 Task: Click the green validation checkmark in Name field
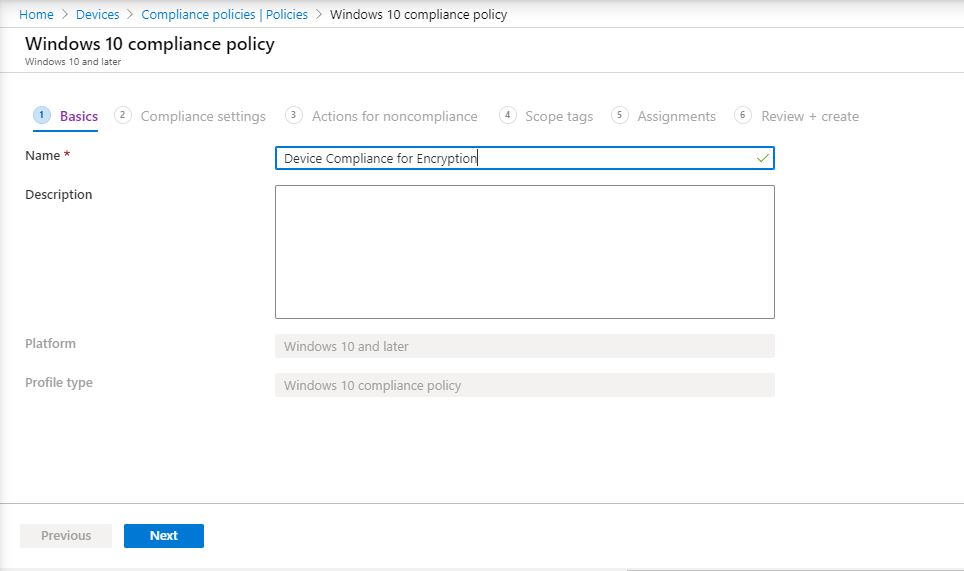click(x=763, y=158)
